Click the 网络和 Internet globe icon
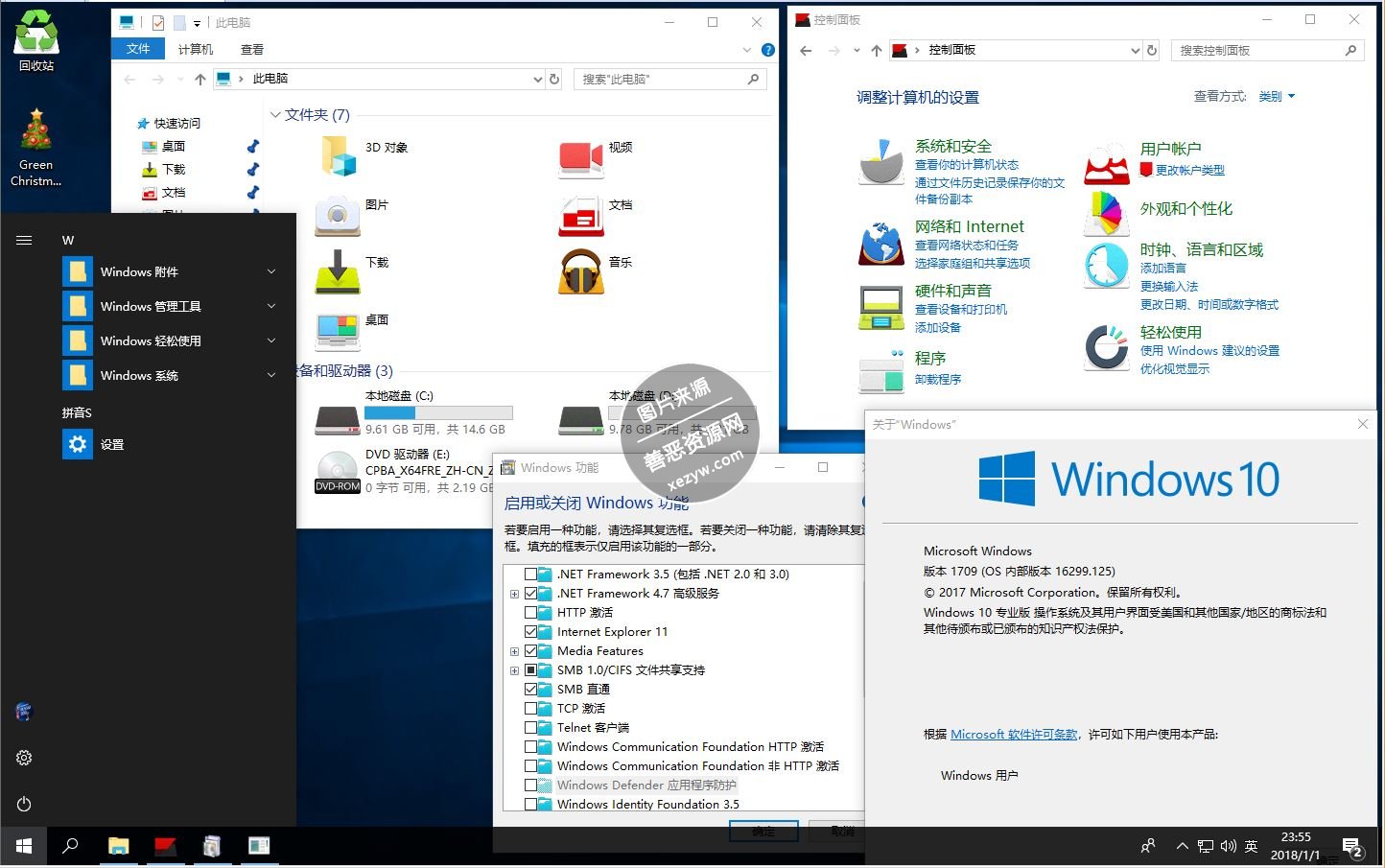This screenshot has width=1385, height=868. [x=881, y=243]
